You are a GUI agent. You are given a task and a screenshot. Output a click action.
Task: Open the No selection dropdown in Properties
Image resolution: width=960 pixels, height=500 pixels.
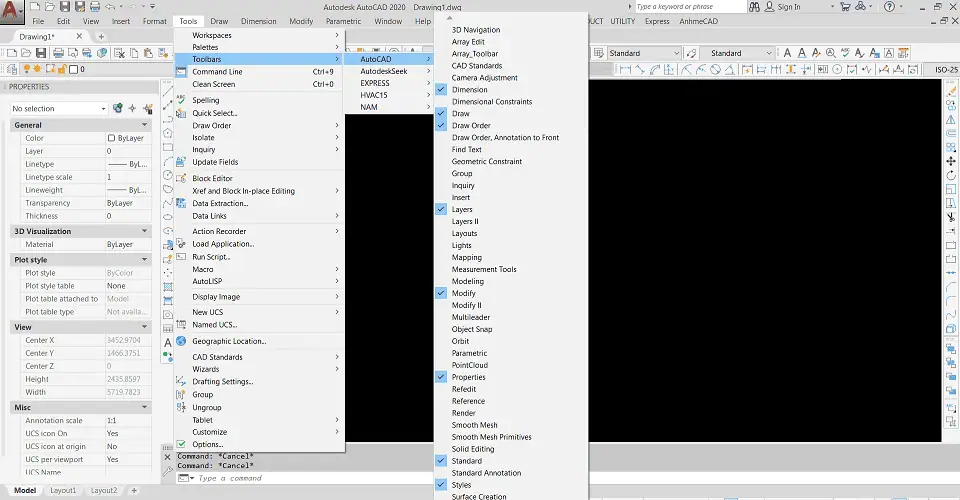(59, 108)
